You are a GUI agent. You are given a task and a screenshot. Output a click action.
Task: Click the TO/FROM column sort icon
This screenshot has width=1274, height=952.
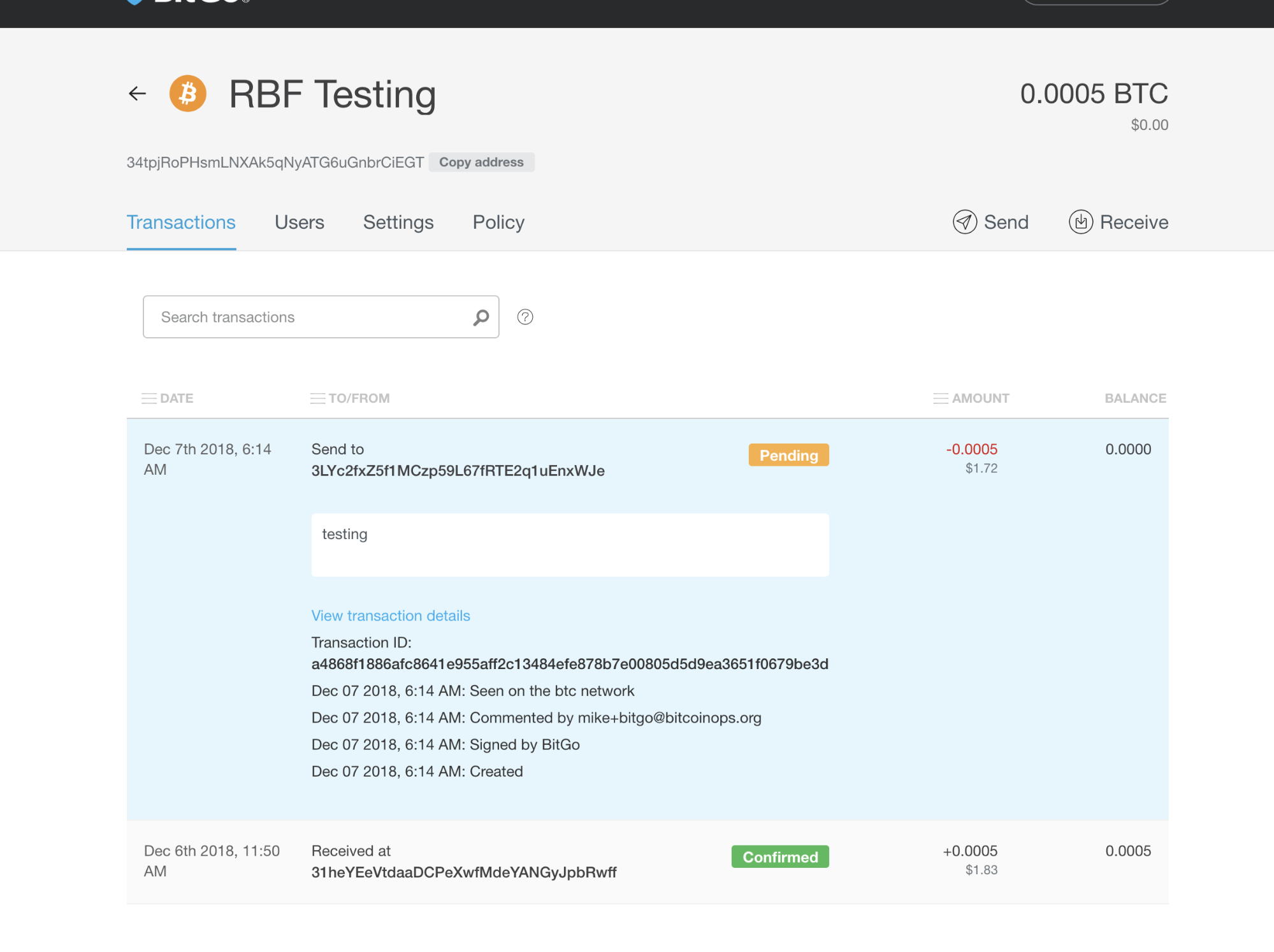[317, 398]
